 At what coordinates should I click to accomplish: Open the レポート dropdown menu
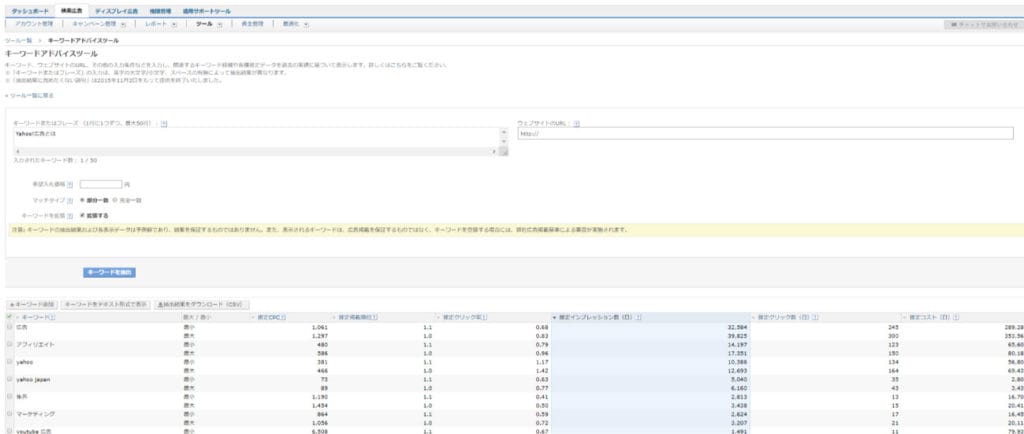pyautogui.click(x=174, y=23)
